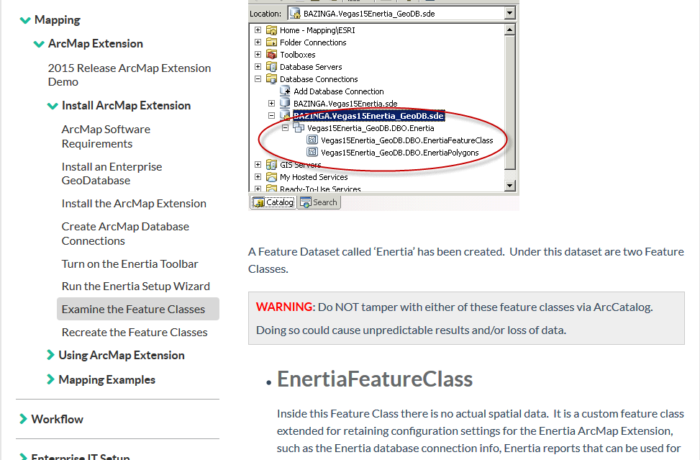This screenshot has width=700, height=460.
Task: Select Vegas15Enertia_GeoDB.DBO.EnertiaPolygons item
Action: click(400, 153)
